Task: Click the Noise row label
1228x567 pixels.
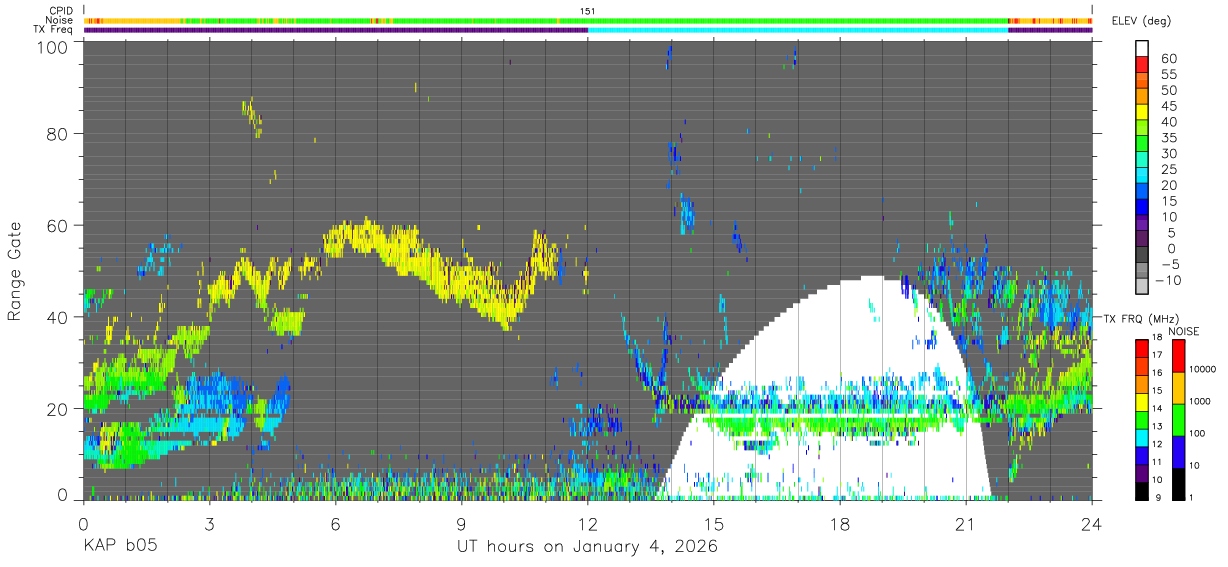Action: [60, 20]
